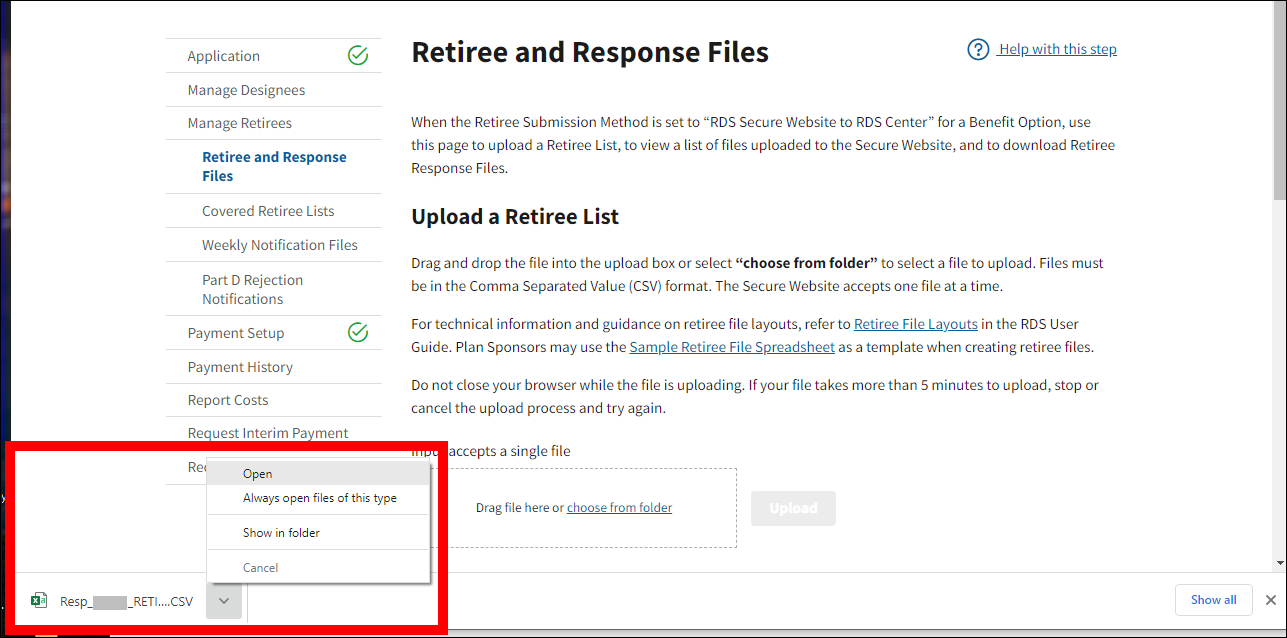
Task: Click the Payment Setup green checkmark icon
Action: (x=357, y=333)
